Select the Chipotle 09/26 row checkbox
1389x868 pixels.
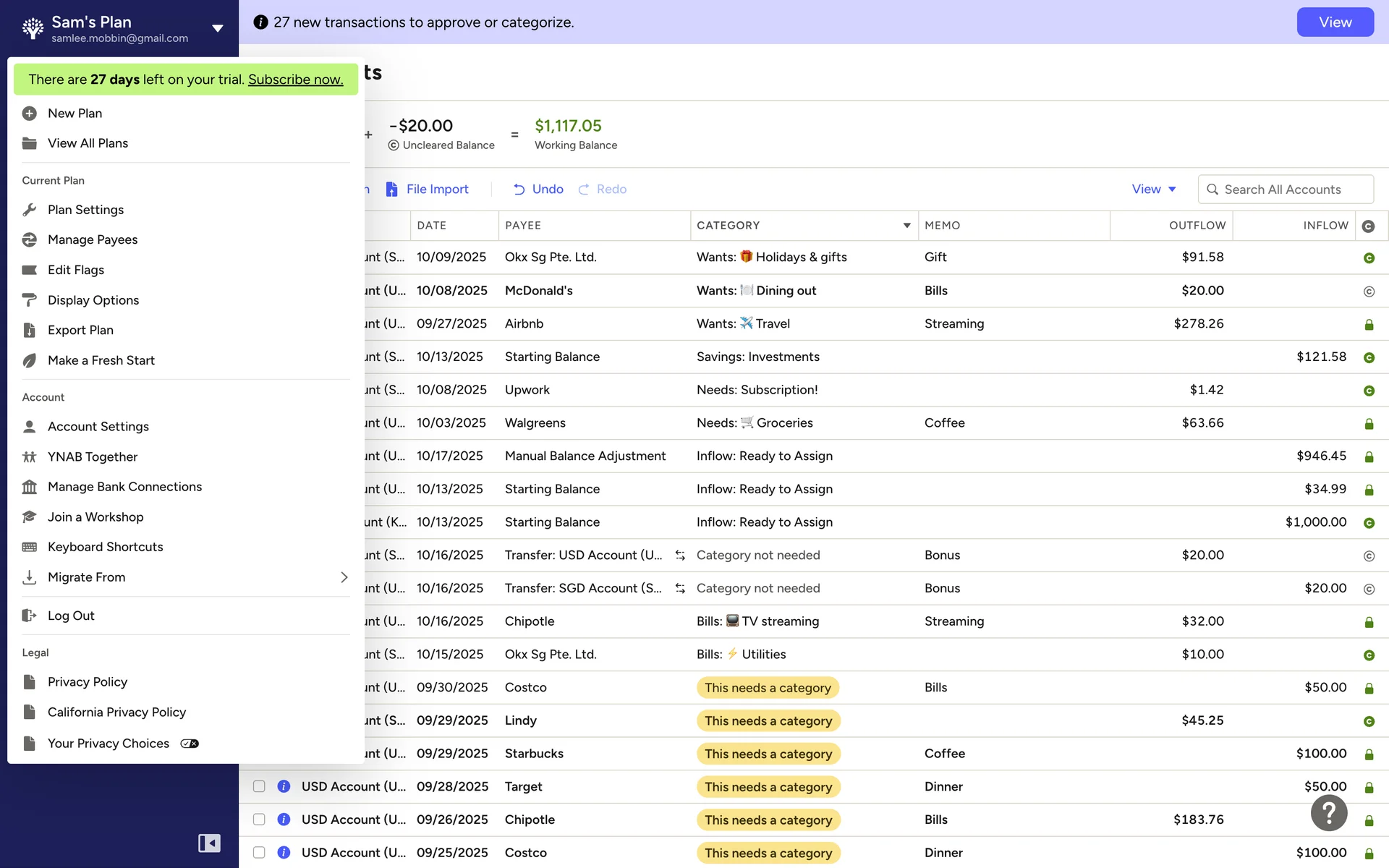[259, 820]
